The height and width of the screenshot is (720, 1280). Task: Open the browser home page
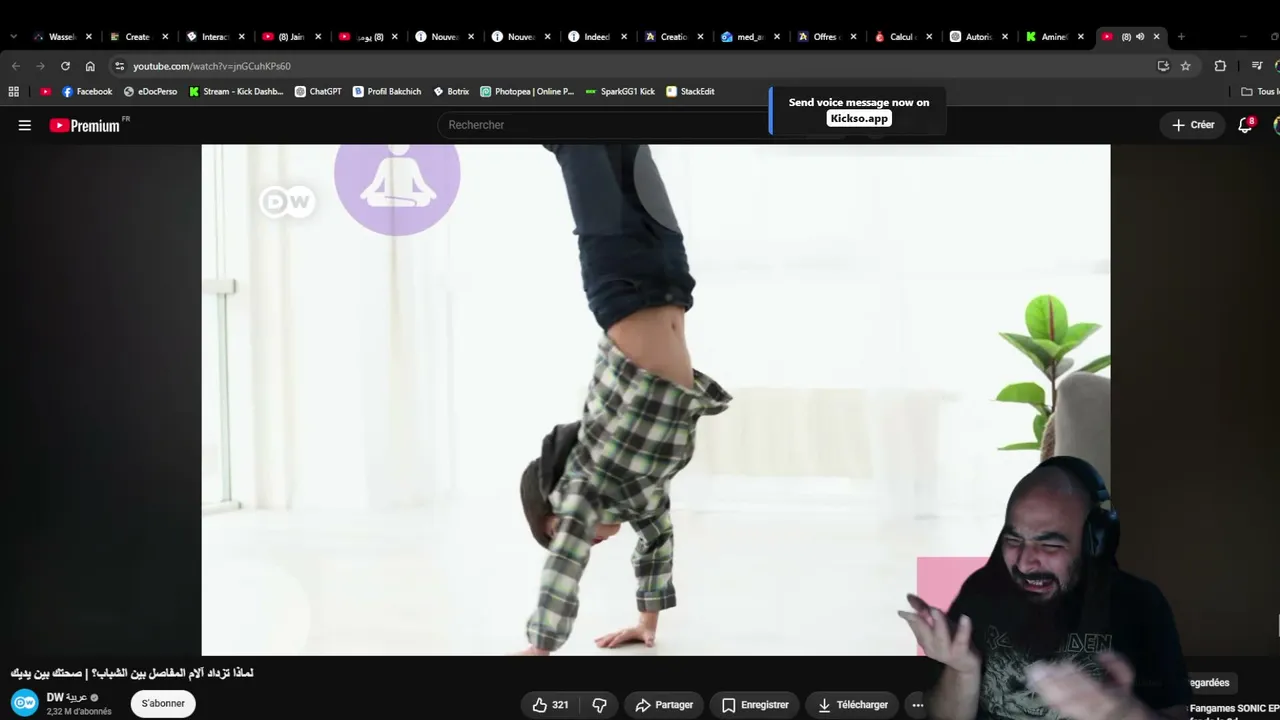click(x=90, y=66)
